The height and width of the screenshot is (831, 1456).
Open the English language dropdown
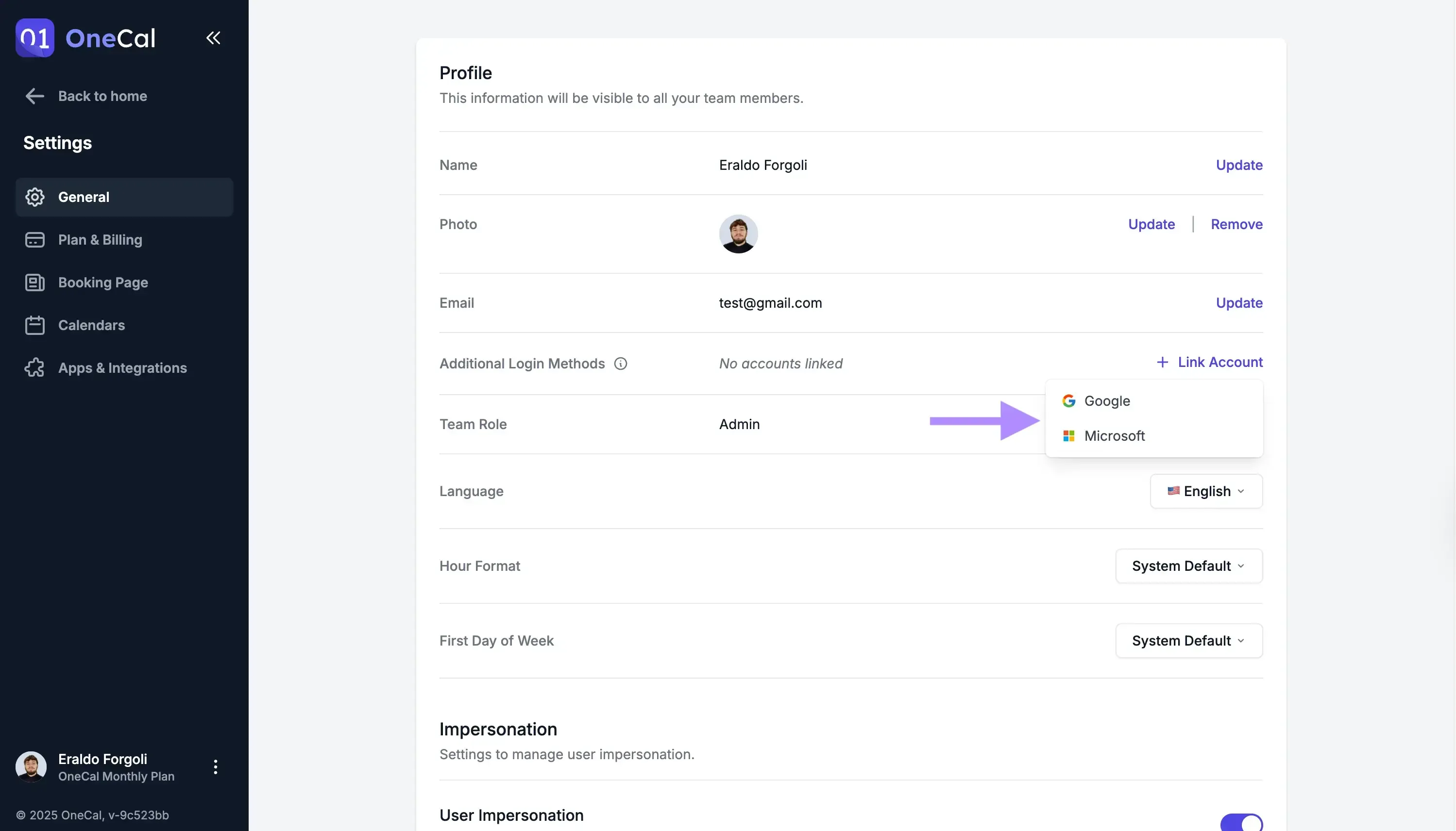click(1206, 491)
